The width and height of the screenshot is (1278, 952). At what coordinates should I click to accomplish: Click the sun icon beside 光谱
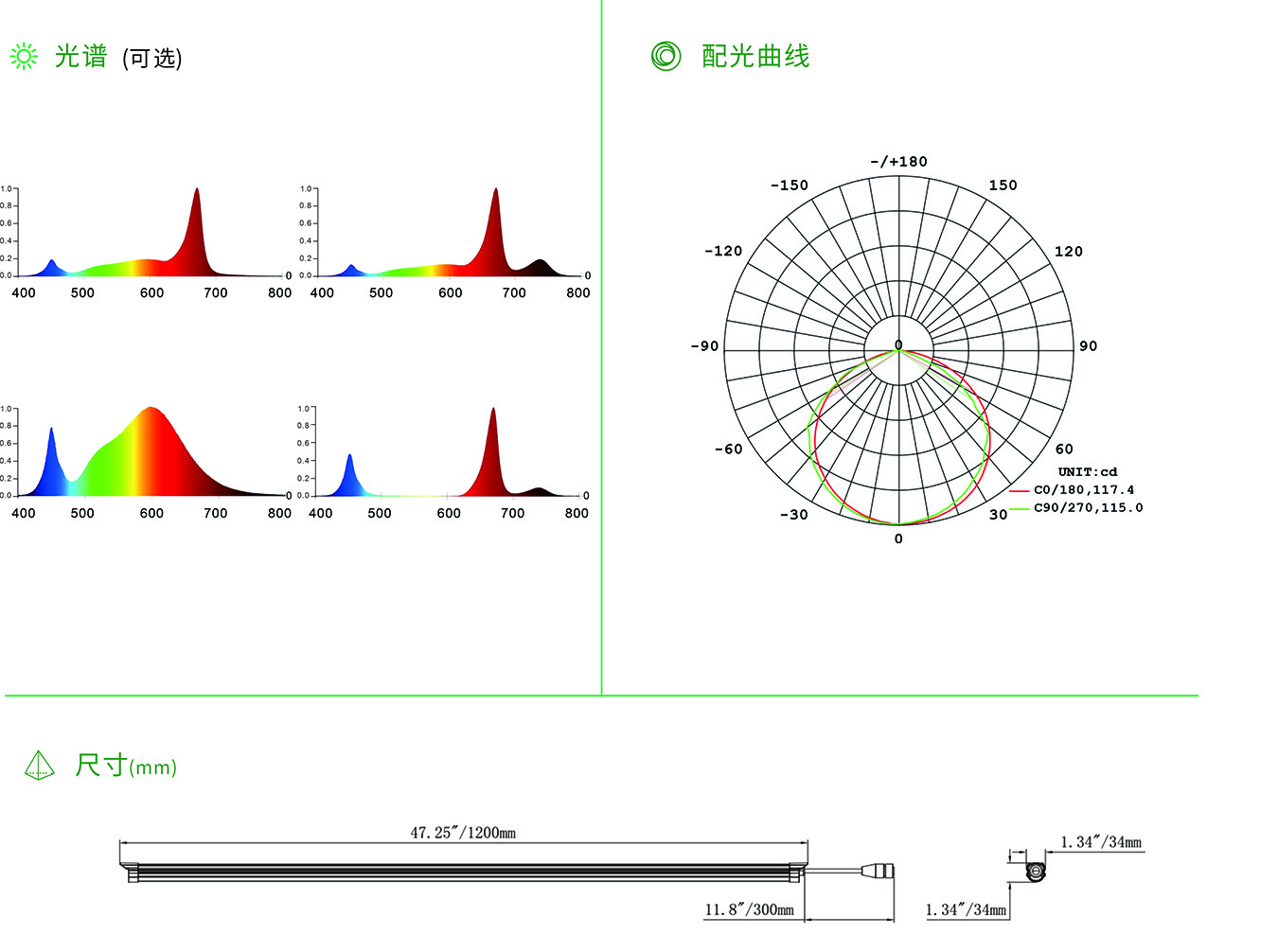point(24,57)
